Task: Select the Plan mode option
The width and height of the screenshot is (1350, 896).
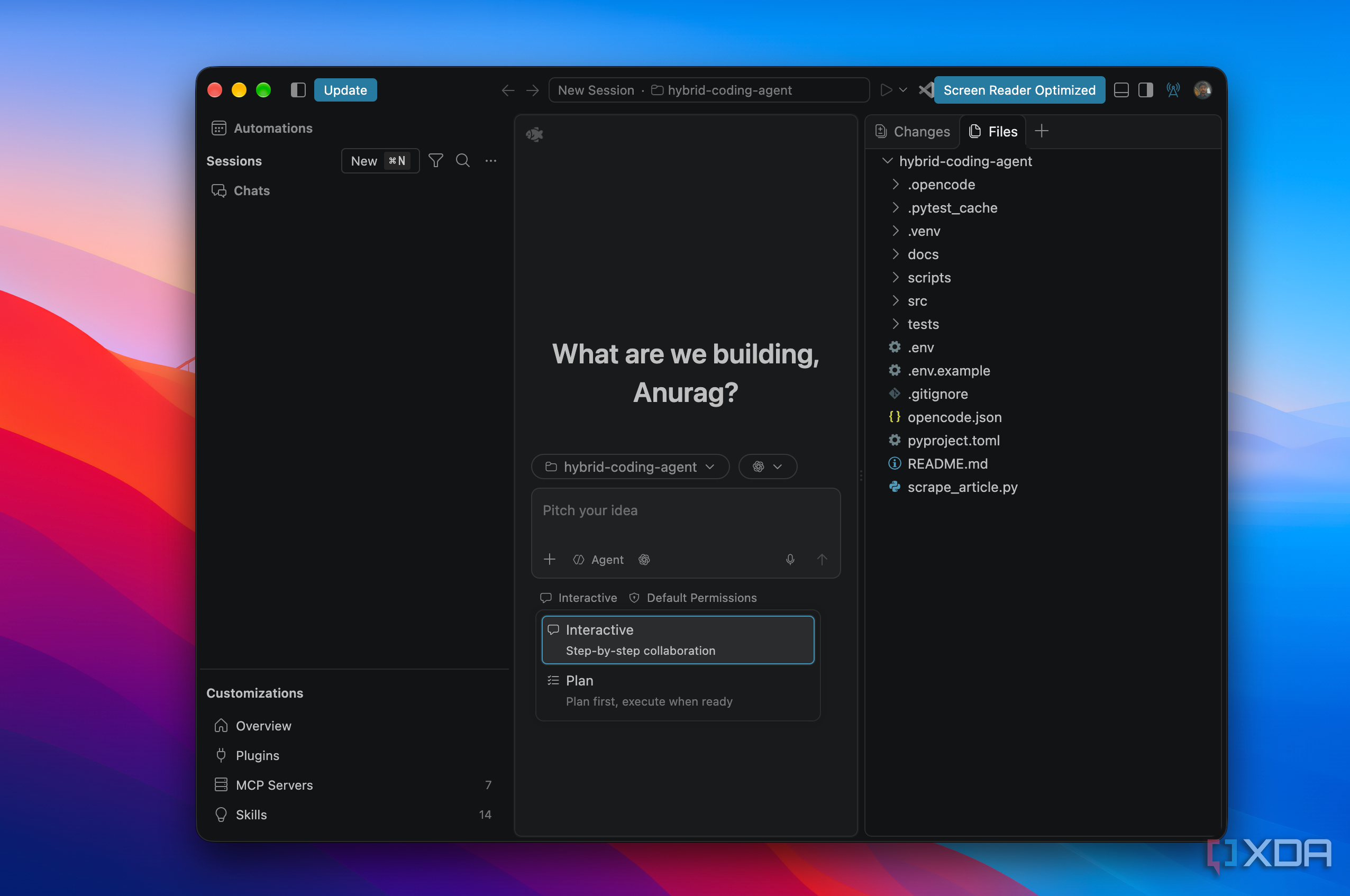Action: click(x=678, y=691)
